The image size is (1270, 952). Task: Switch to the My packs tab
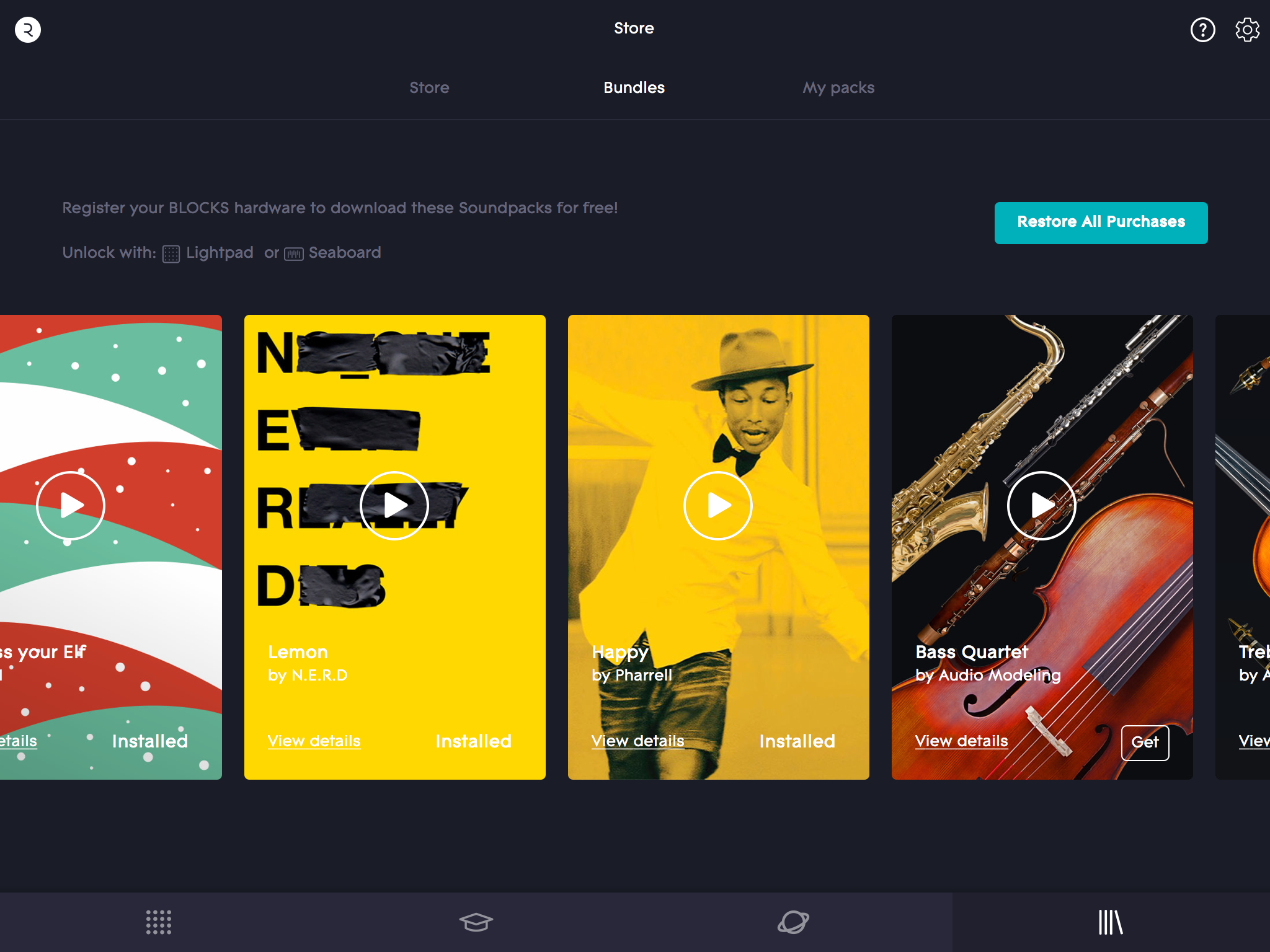(x=838, y=88)
